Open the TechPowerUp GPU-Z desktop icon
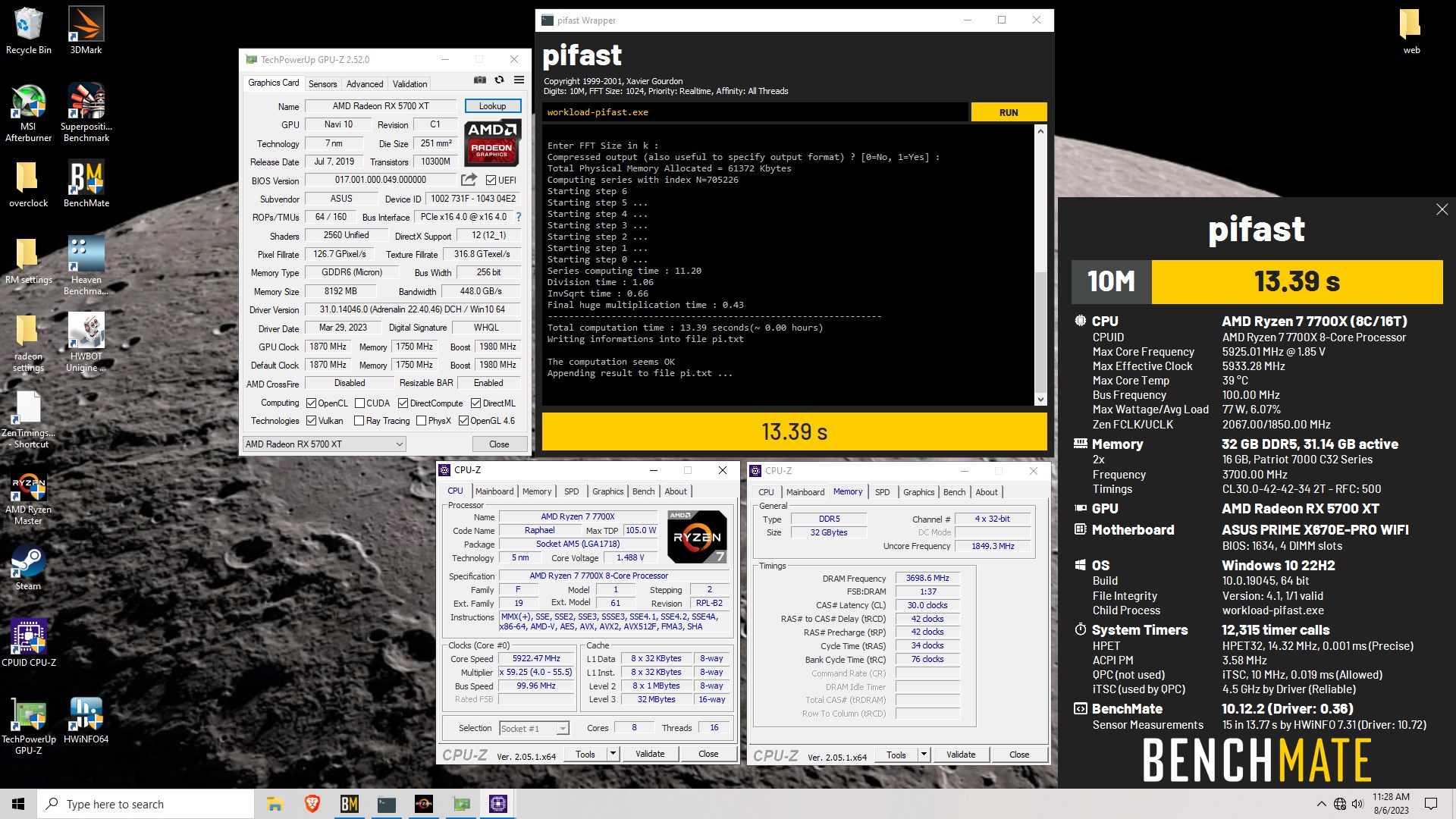Viewport: 1456px width, 819px height. coord(29,725)
